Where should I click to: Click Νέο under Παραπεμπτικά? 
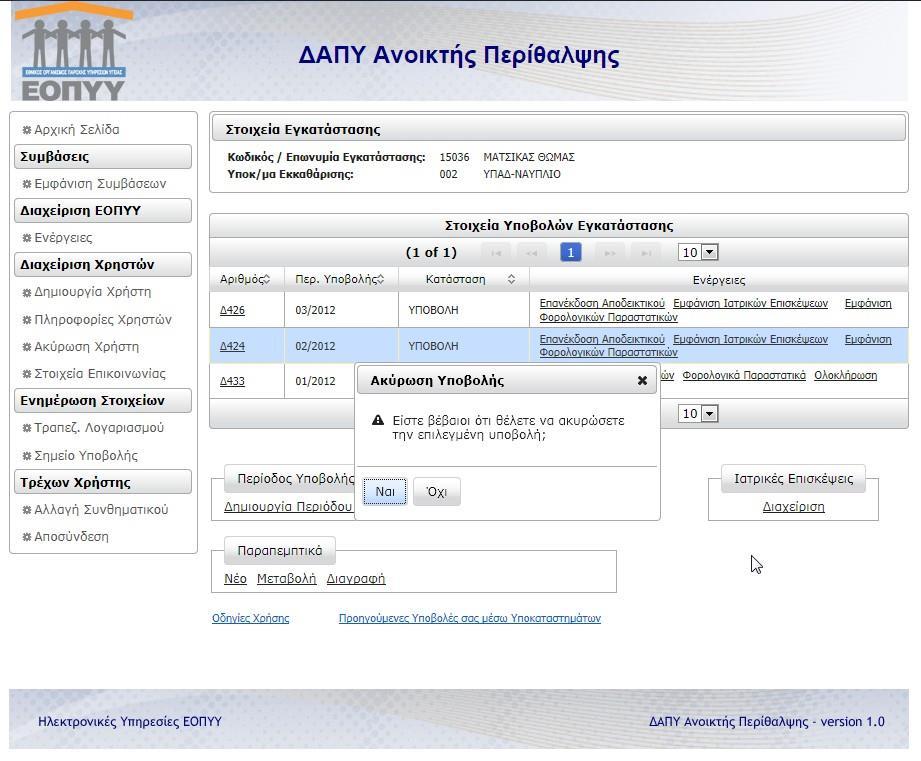pos(235,579)
